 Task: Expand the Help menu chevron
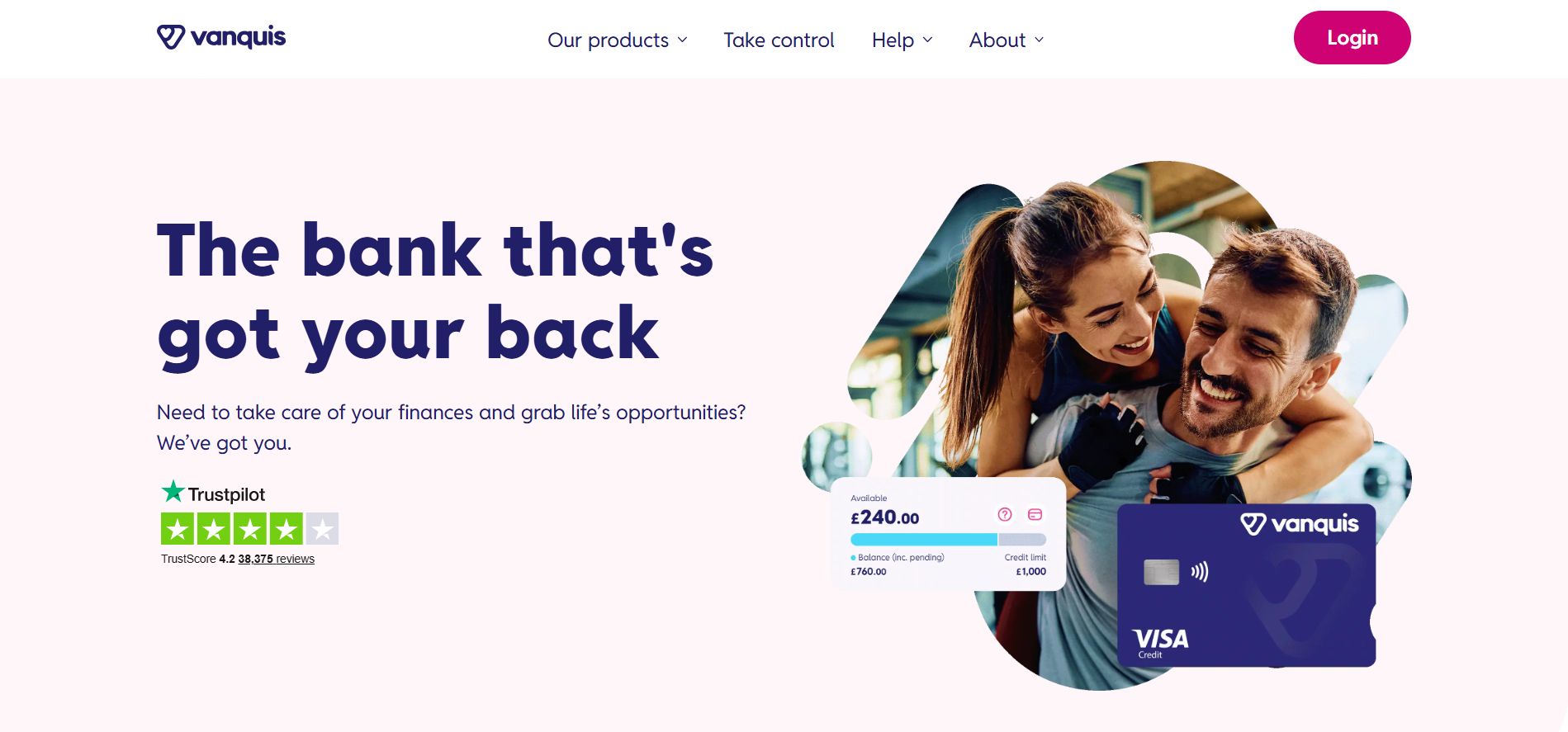[927, 40]
